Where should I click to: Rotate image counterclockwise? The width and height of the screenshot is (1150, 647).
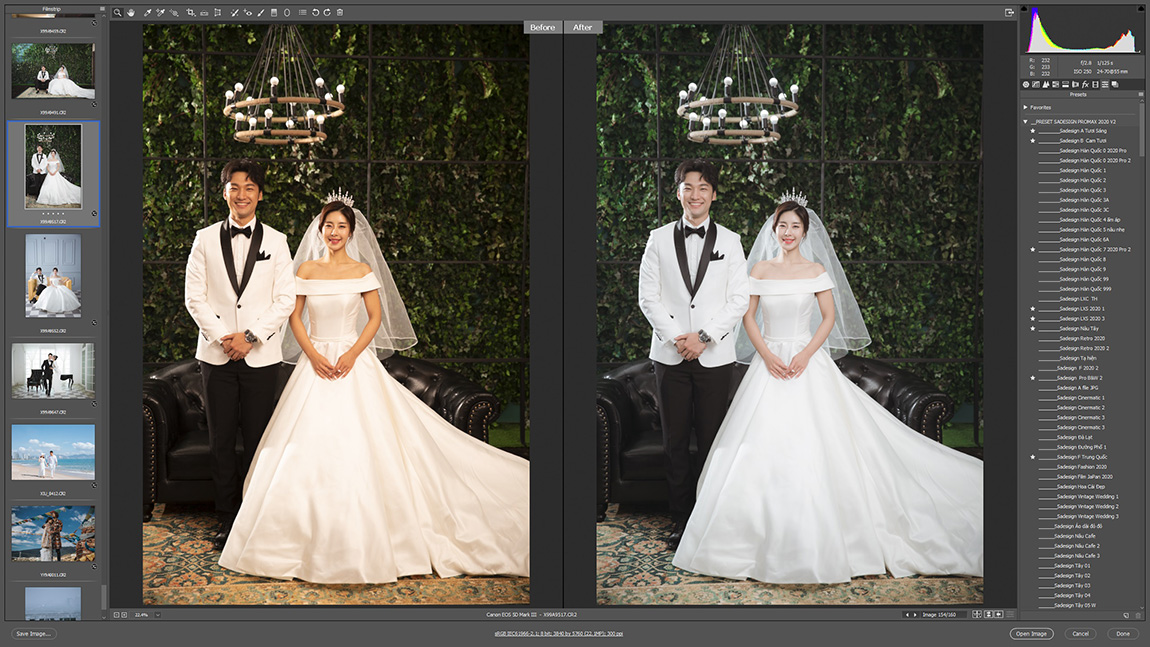tap(315, 12)
